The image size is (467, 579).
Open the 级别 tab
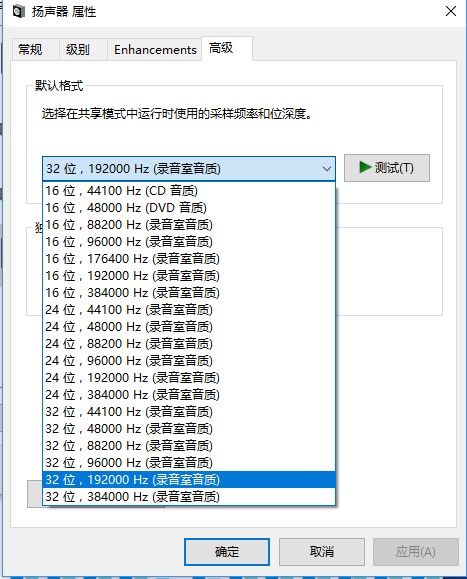pos(78,49)
